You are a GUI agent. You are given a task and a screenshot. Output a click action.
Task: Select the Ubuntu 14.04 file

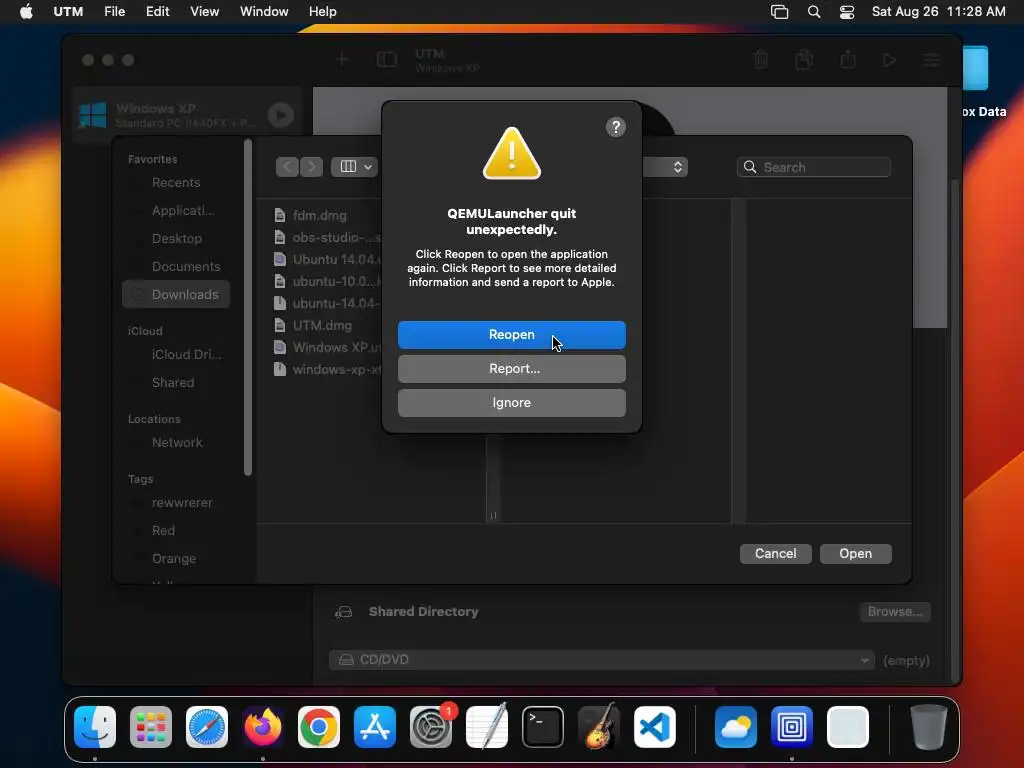(x=327, y=259)
